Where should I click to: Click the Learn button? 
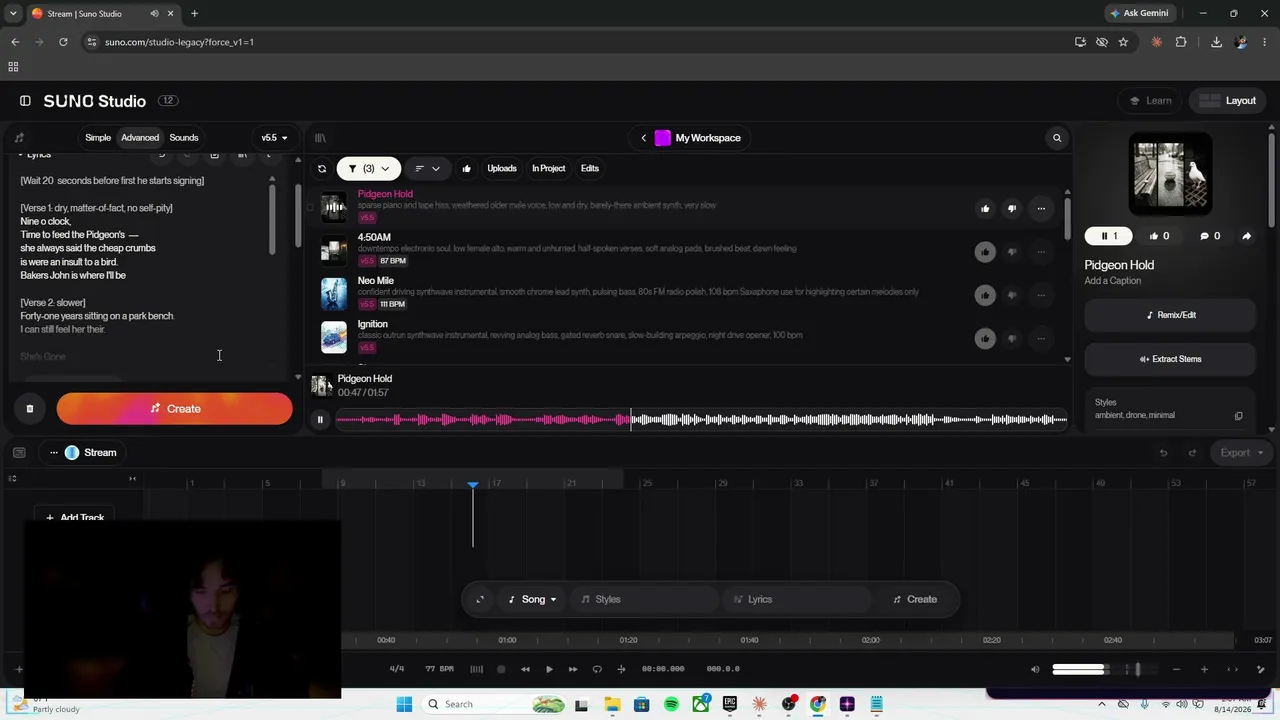click(1150, 101)
